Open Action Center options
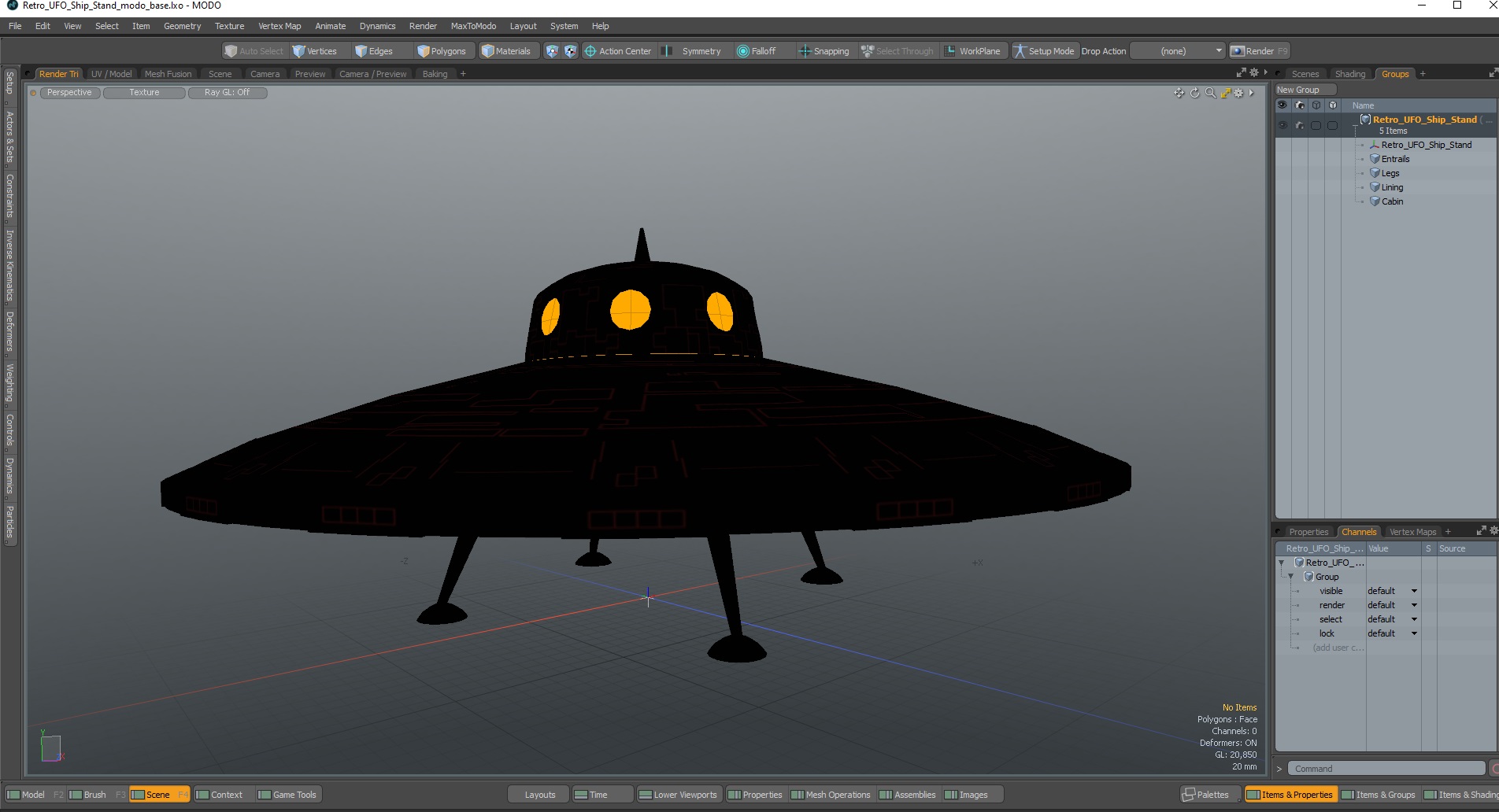 pyautogui.click(x=618, y=51)
